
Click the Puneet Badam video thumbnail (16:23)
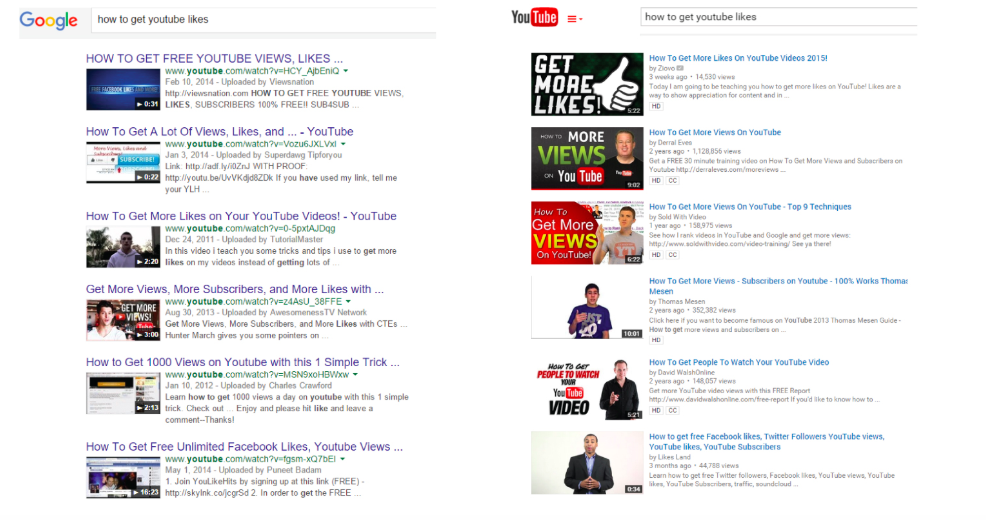[123, 477]
